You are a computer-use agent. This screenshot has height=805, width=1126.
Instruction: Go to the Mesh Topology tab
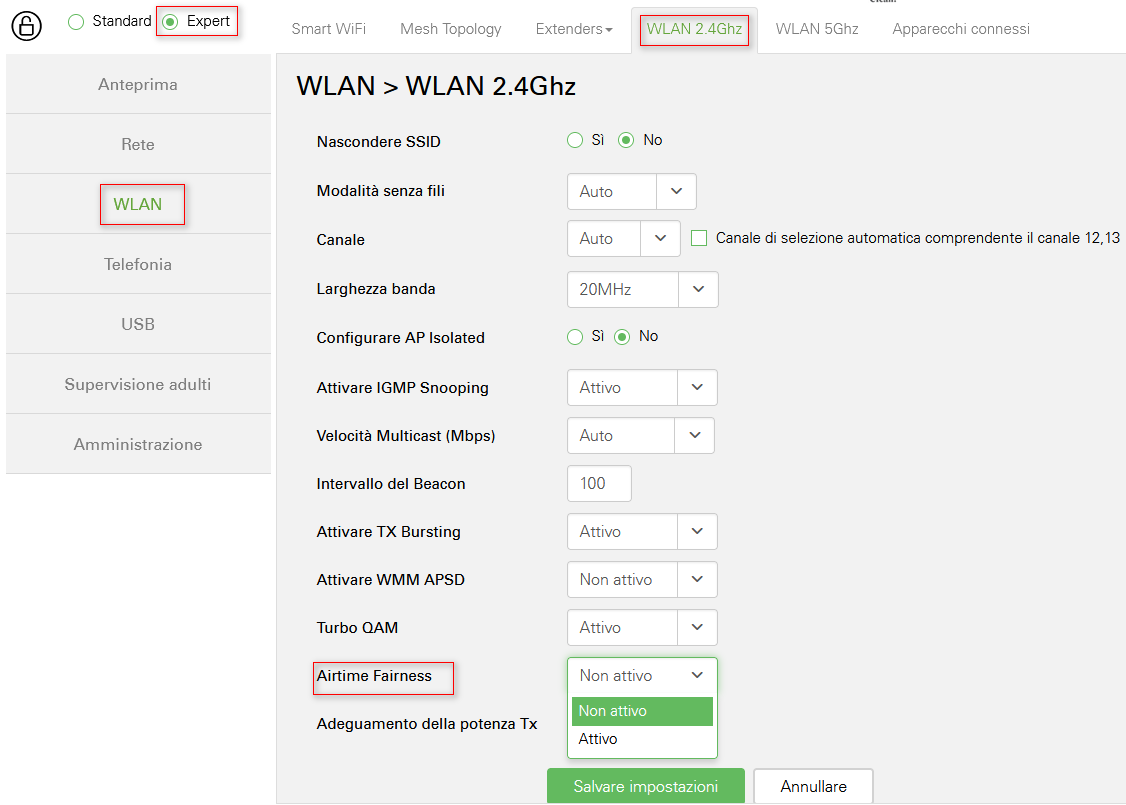click(x=450, y=29)
